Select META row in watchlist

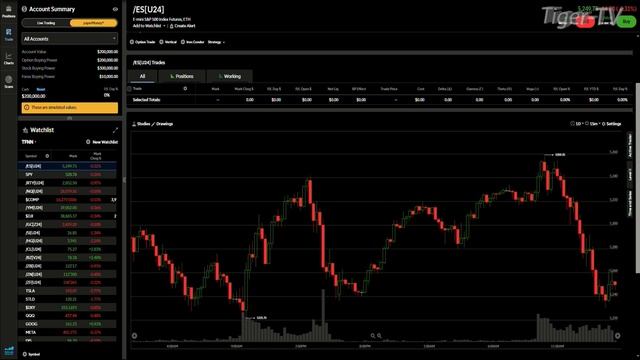tap(67, 332)
